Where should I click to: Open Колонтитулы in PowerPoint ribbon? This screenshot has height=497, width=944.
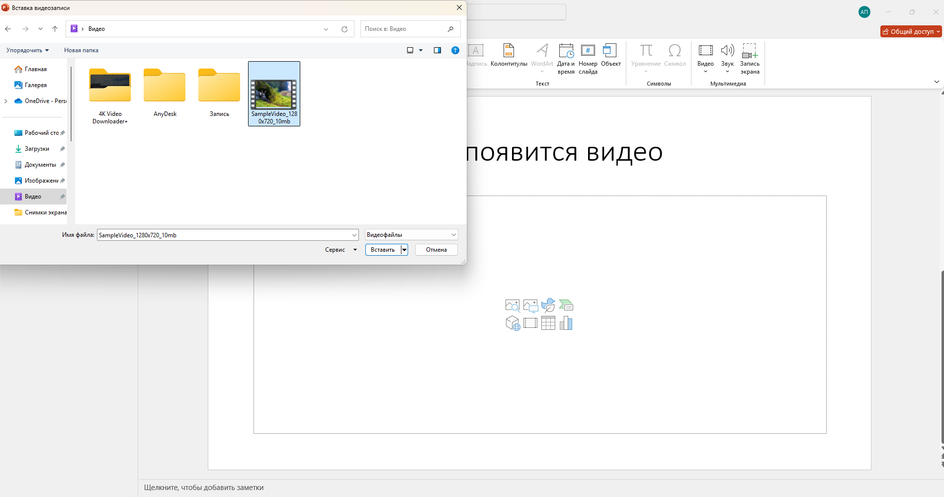click(x=509, y=55)
